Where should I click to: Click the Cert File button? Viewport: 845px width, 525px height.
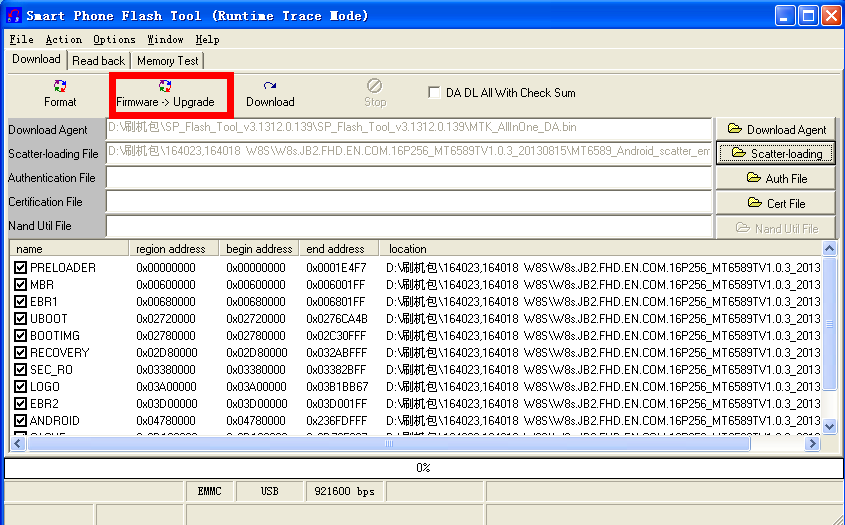click(776, 203)
